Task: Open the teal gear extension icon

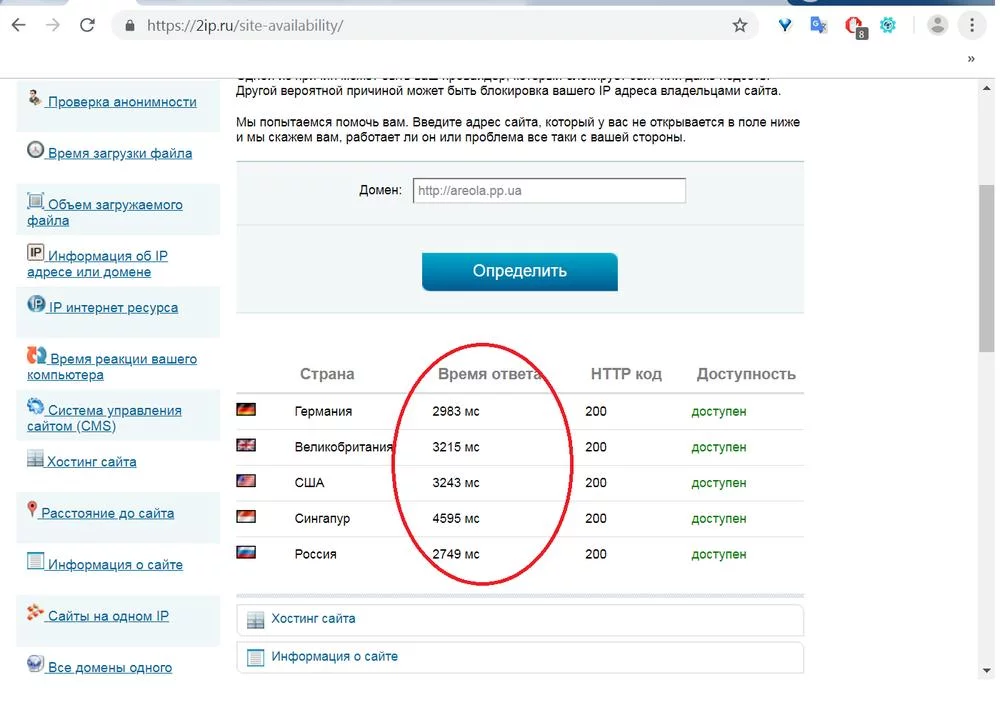Action: [x=888, y=26]
